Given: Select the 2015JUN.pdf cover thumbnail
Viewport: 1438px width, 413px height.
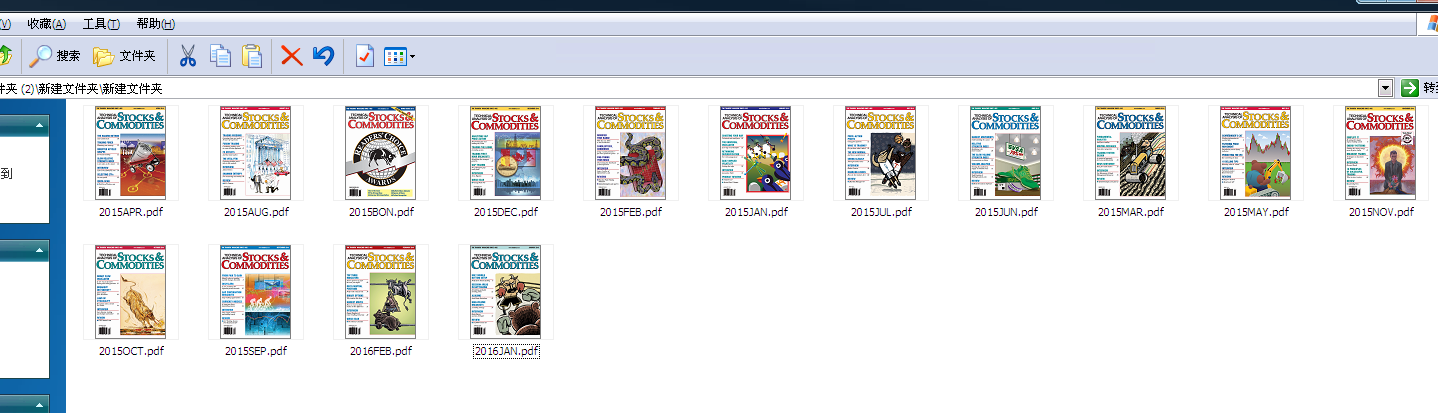Looking at the screenshot, I should 1006,152.
